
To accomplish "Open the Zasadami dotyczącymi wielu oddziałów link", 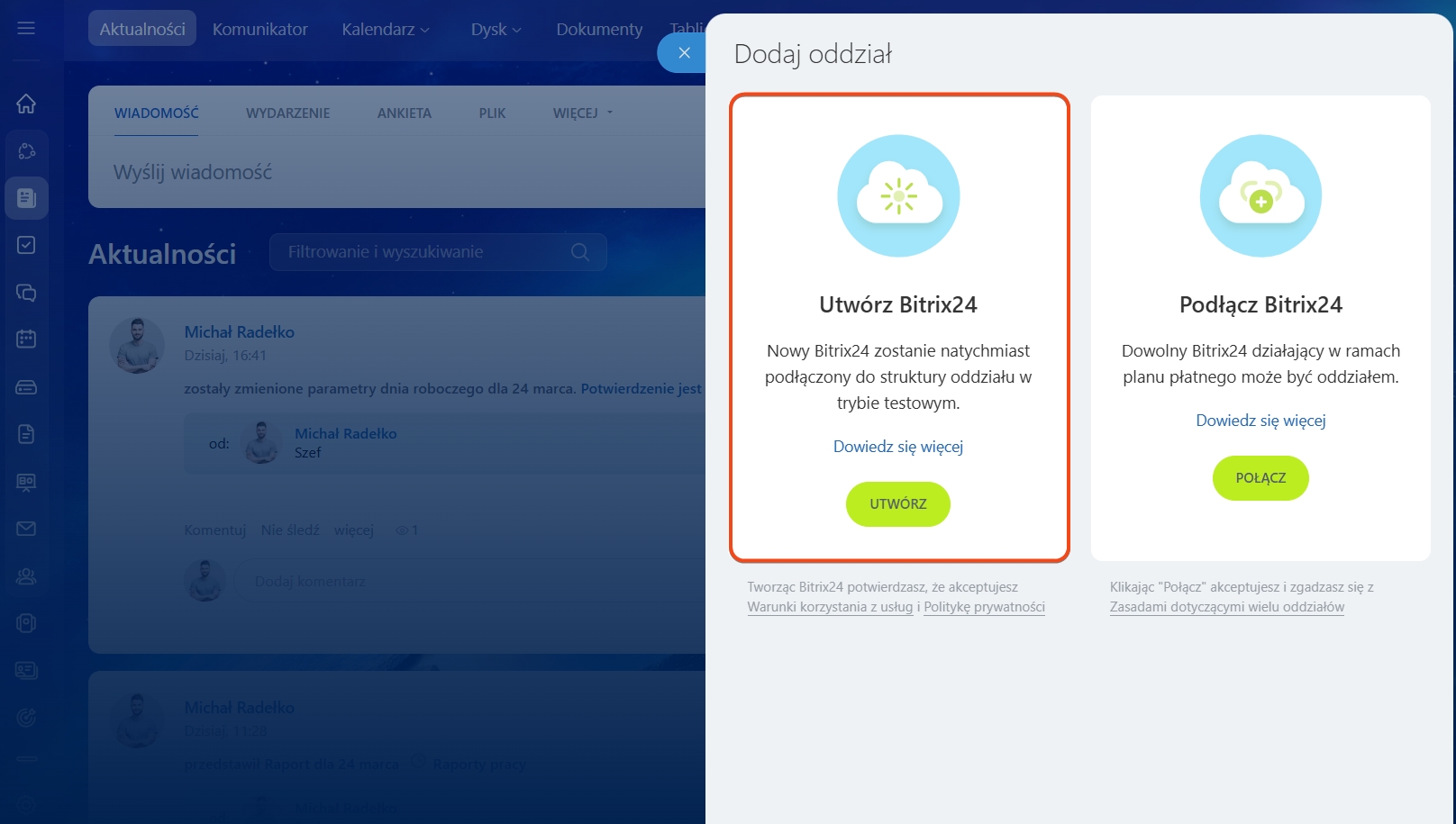I will click(x=1226, y=607).
